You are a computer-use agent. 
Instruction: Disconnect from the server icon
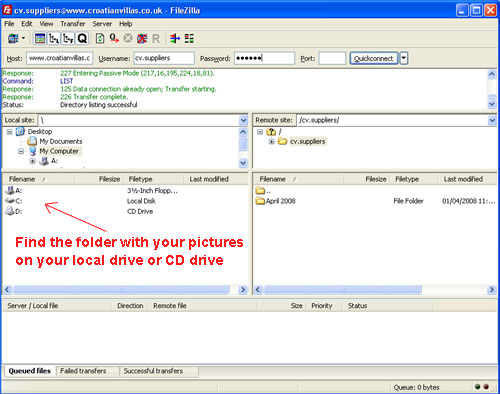[142, 39]
